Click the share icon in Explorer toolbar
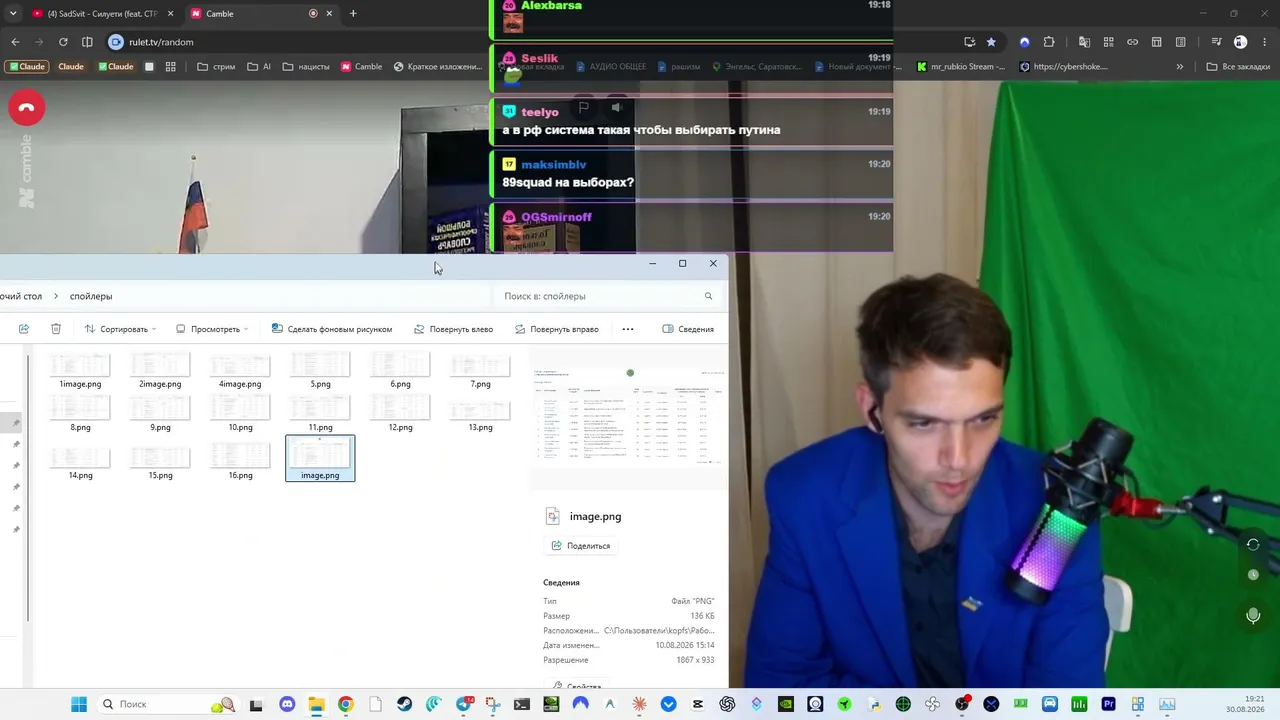 pyautogui.click(x=24, y=329)
